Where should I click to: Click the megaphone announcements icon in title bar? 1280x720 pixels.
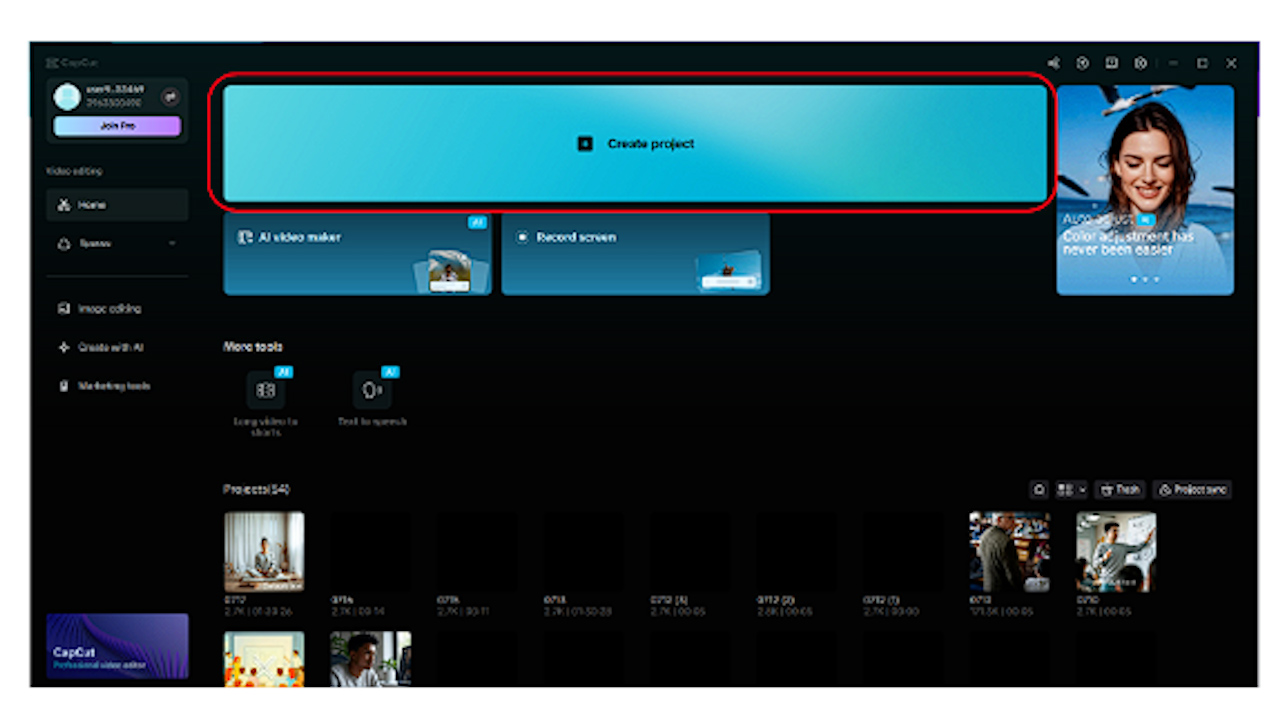point(1053,63)
